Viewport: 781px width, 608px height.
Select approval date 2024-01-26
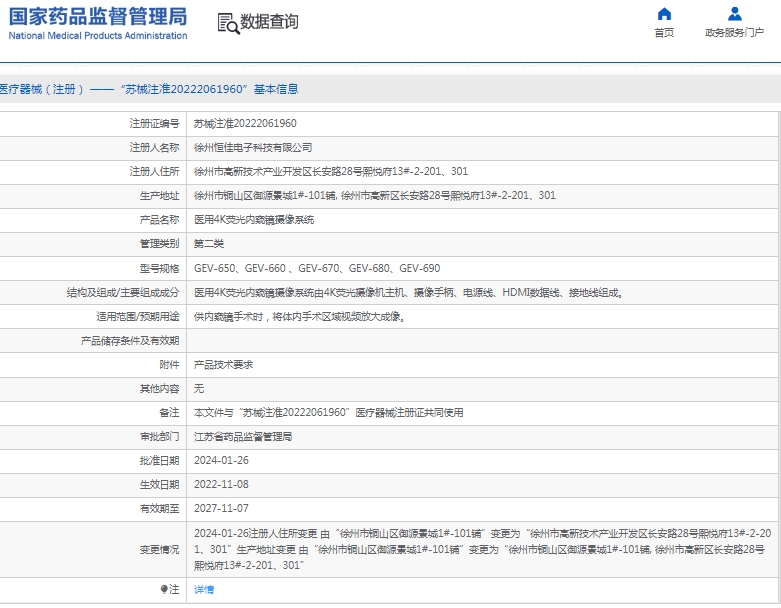(221, 460)
